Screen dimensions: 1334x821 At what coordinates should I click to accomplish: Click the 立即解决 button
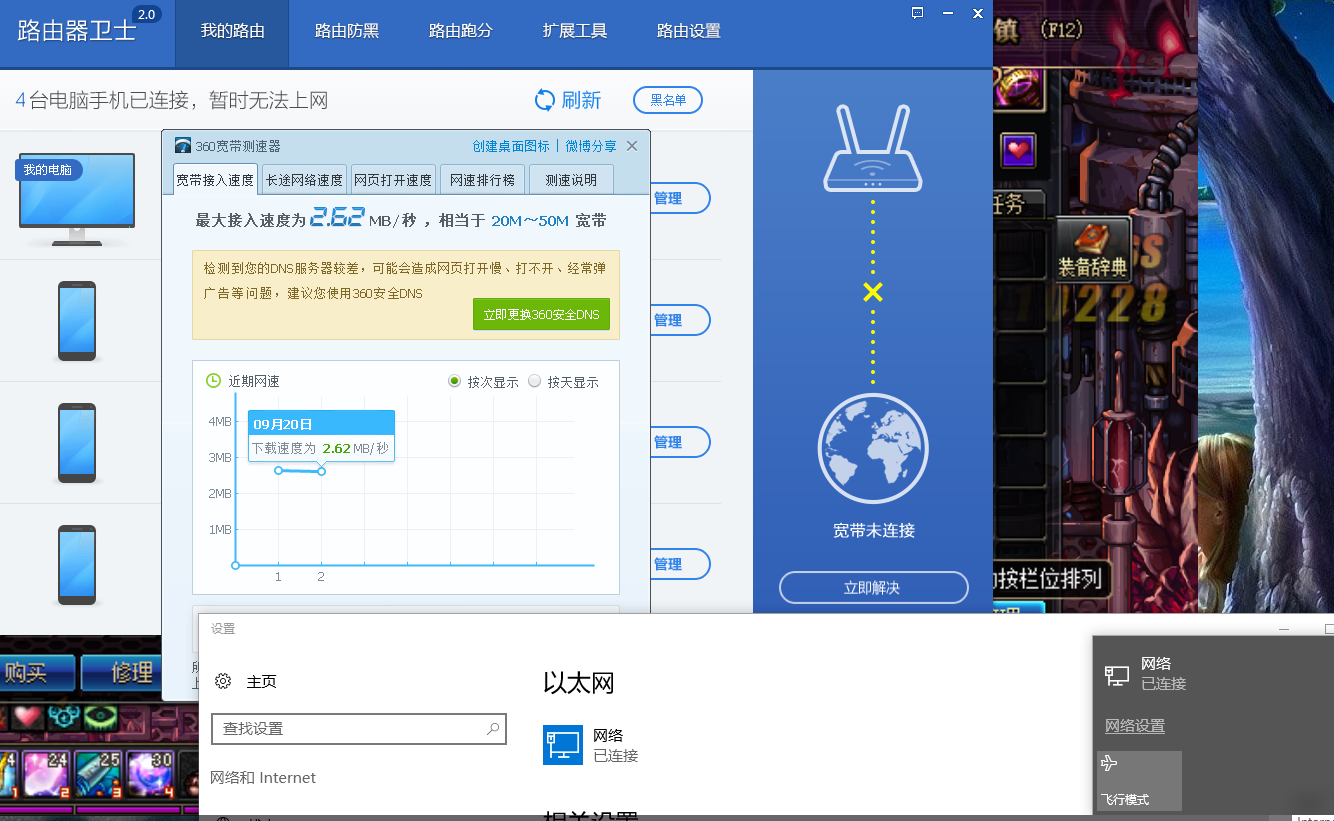[874, 588]
